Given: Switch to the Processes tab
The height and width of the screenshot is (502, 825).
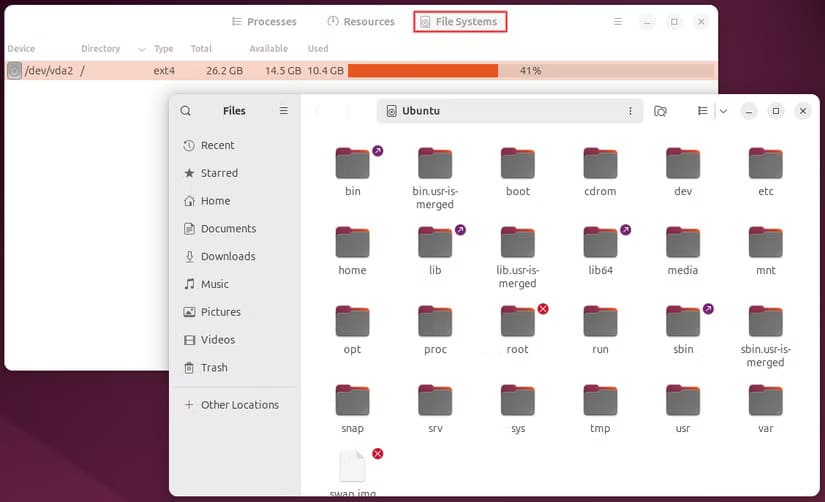Looking at the screenshot, I should point(264,22).
